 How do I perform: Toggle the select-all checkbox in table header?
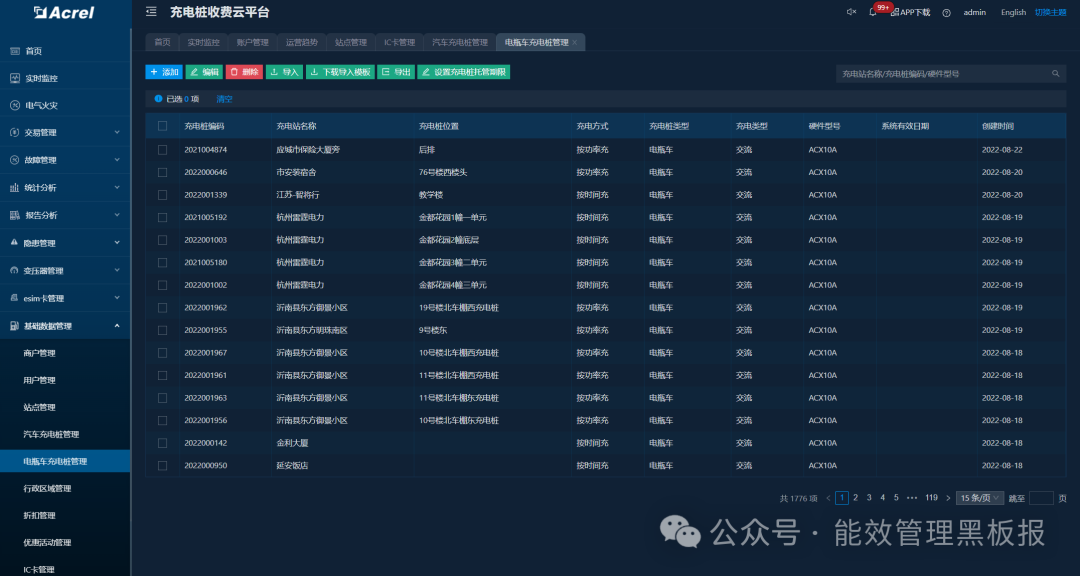point(163,126)
